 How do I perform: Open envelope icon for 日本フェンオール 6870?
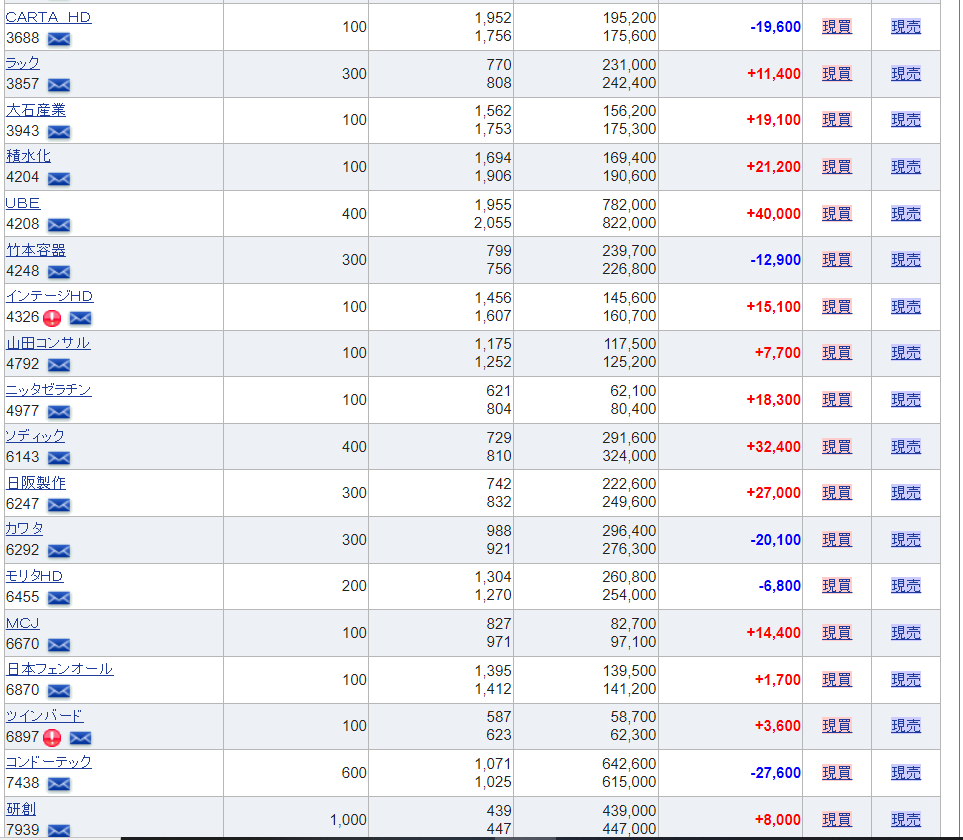pyautogui.click(x=59, y=691)
